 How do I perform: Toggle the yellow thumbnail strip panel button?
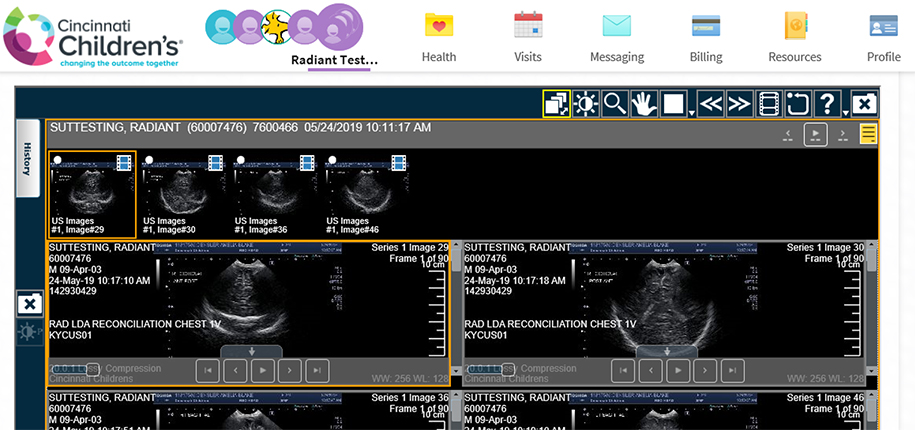[x=869, y=133]
